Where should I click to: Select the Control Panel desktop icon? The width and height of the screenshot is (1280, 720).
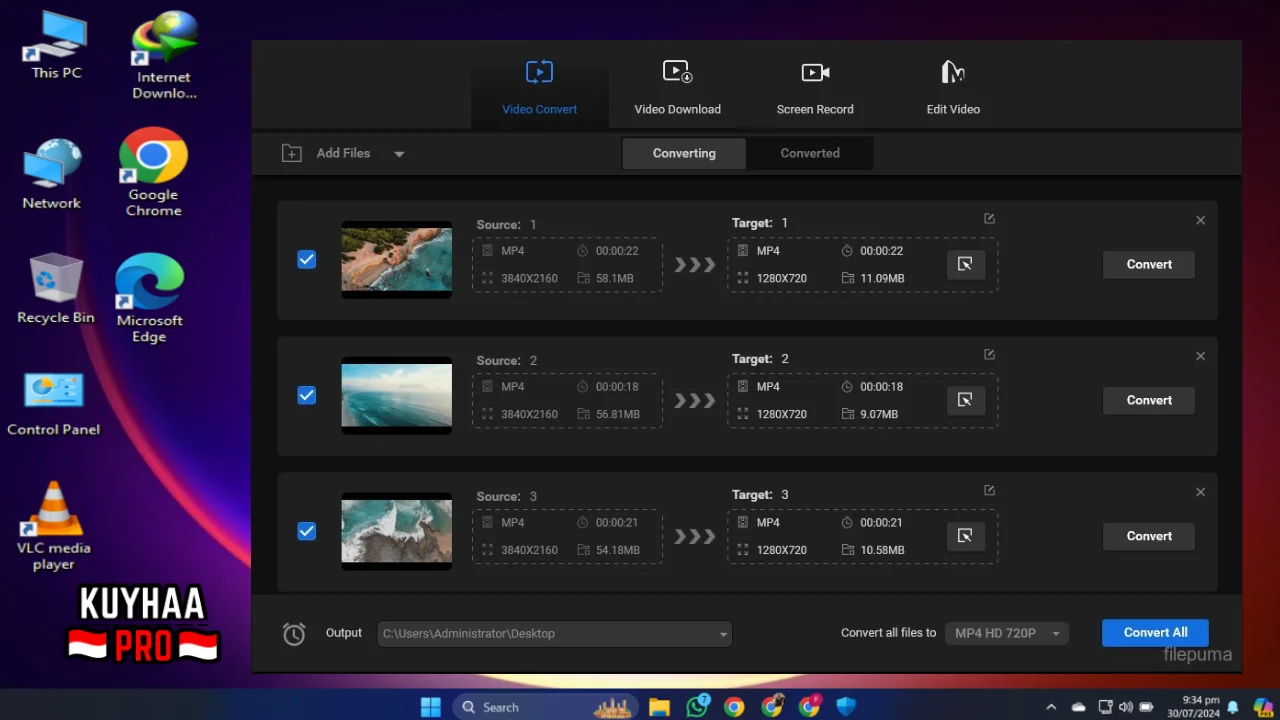(x=53, y=402)
